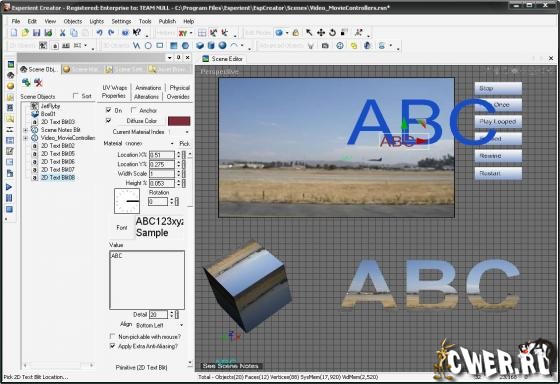Click the lock icon in toolbar
This screenshot has height=384, width=560.
click(x=296, y=33)
